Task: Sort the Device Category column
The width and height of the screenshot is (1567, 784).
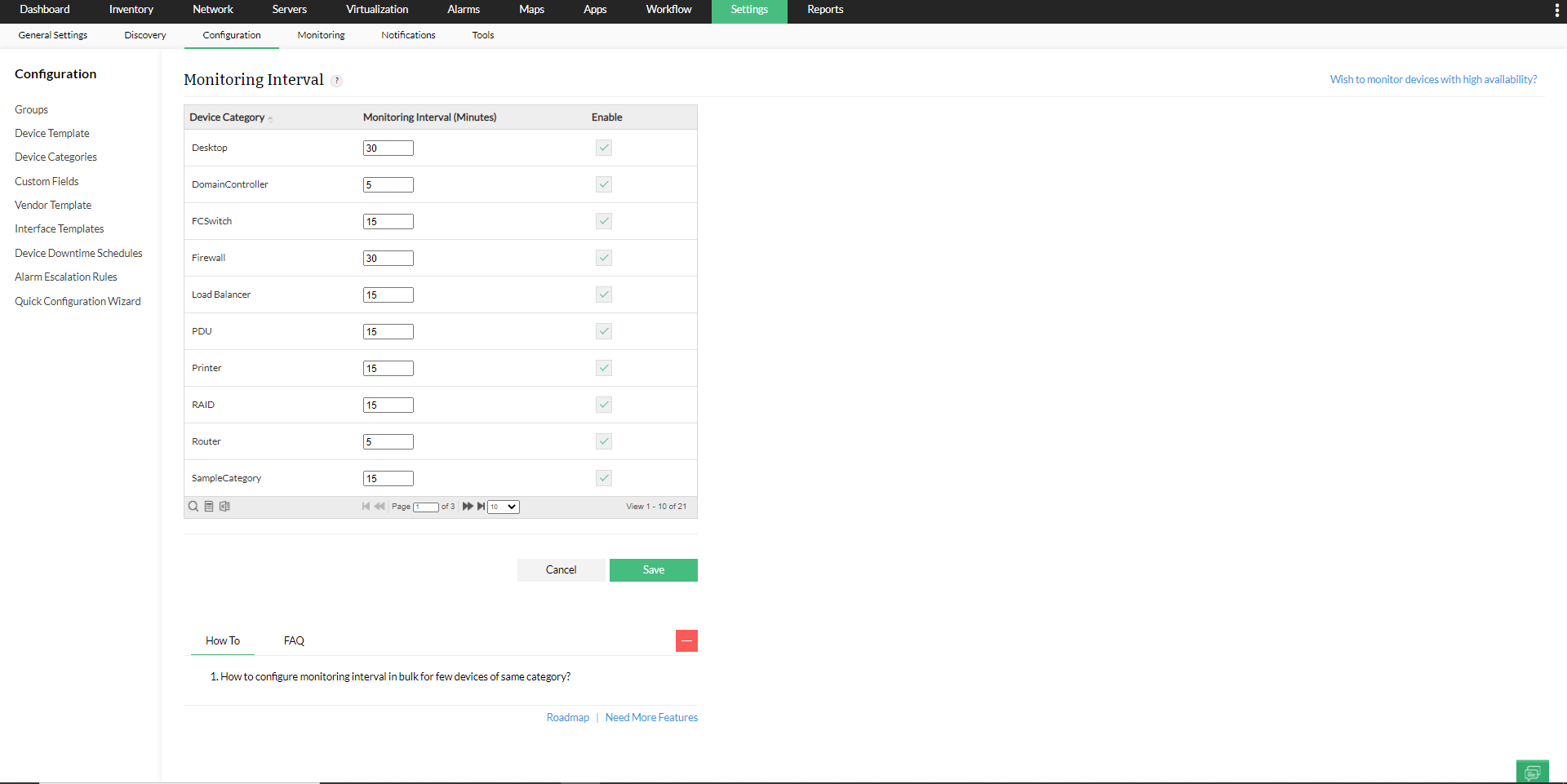Action: pyautogui.click(x=230, y=117)
